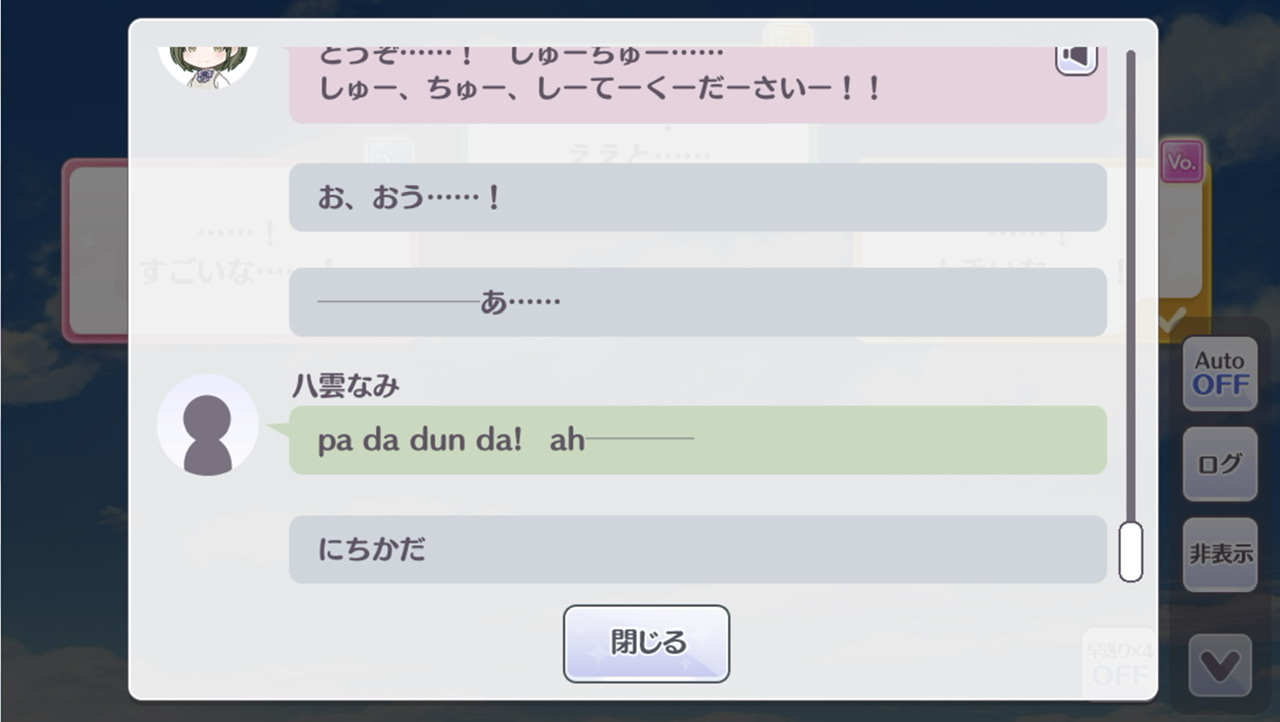Choose the left すごいな choice card behind the log
Viewport: 1280px width, 722px height.
point(96,250)
